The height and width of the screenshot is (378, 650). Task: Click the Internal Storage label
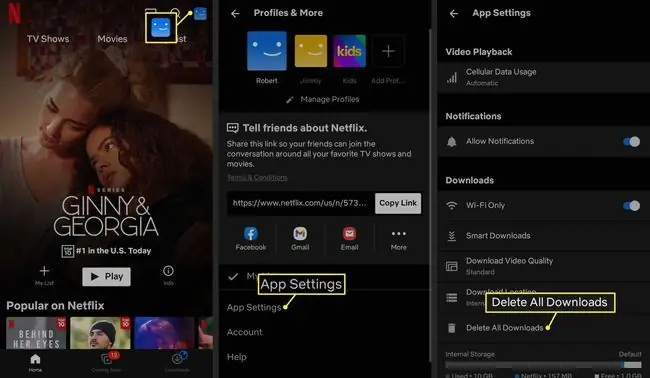pos(470,354)
